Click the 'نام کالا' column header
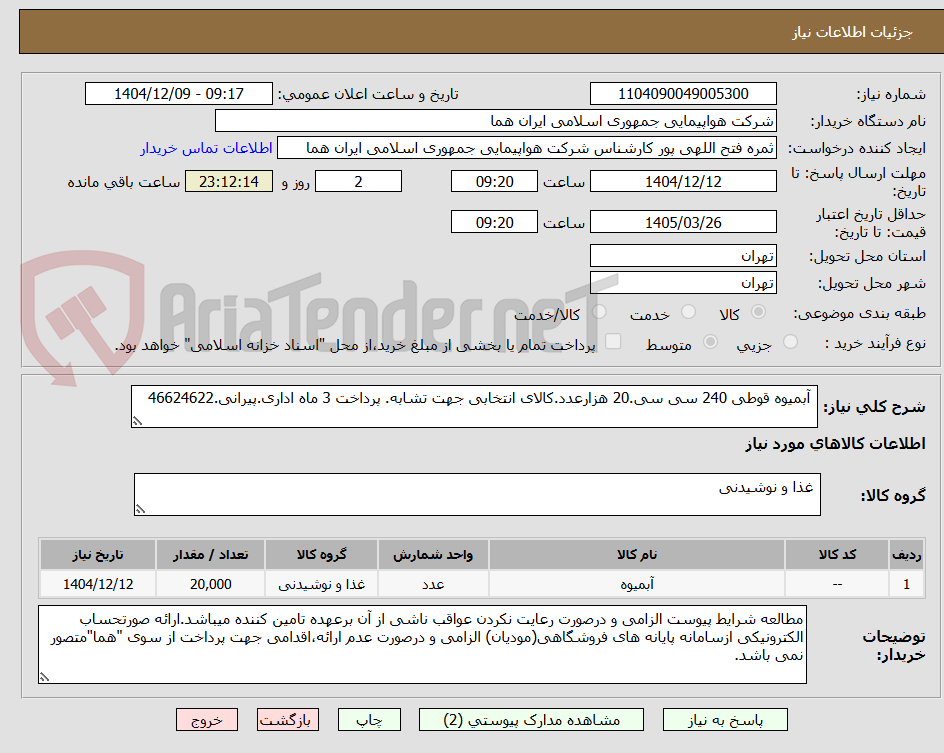This screenshot has height=753, width=944. point(637,554)
